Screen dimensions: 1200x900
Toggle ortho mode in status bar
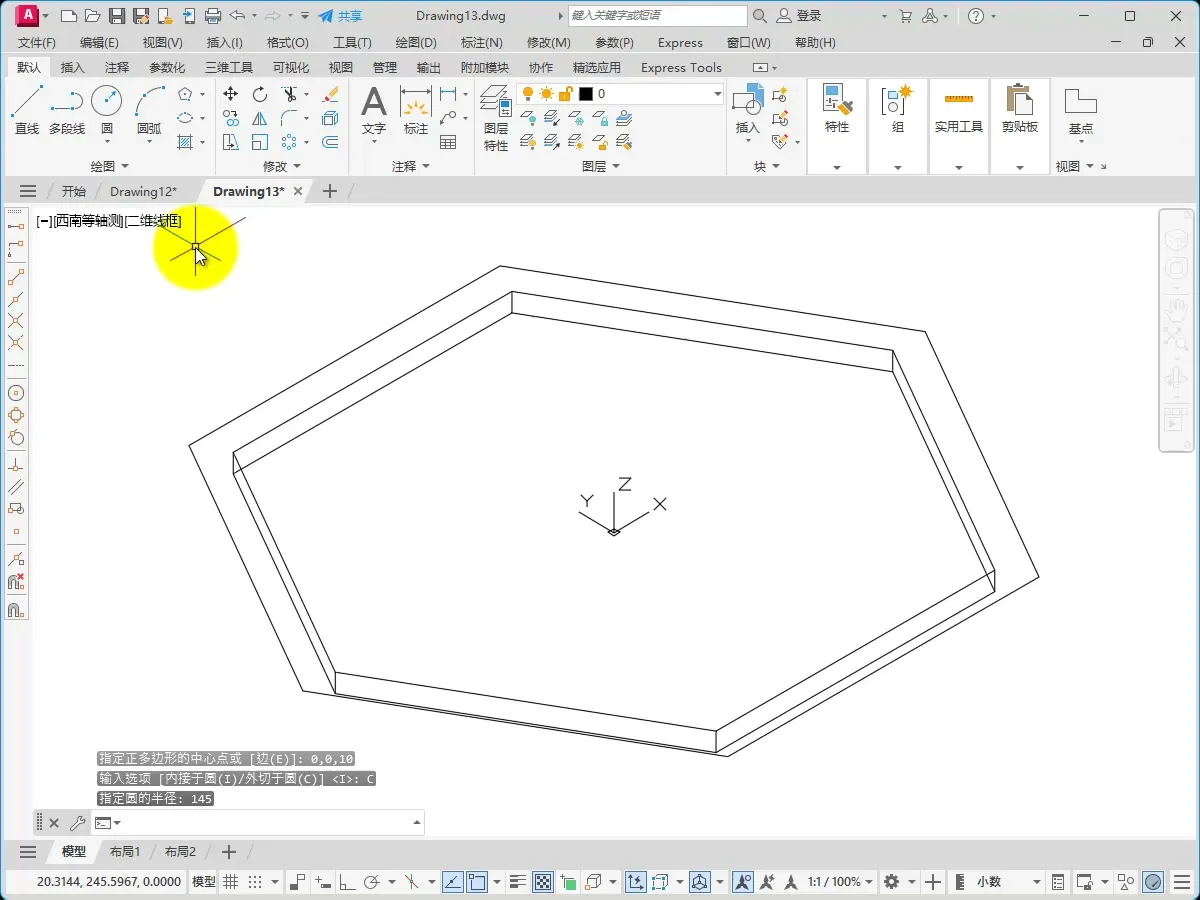(347, 882)
